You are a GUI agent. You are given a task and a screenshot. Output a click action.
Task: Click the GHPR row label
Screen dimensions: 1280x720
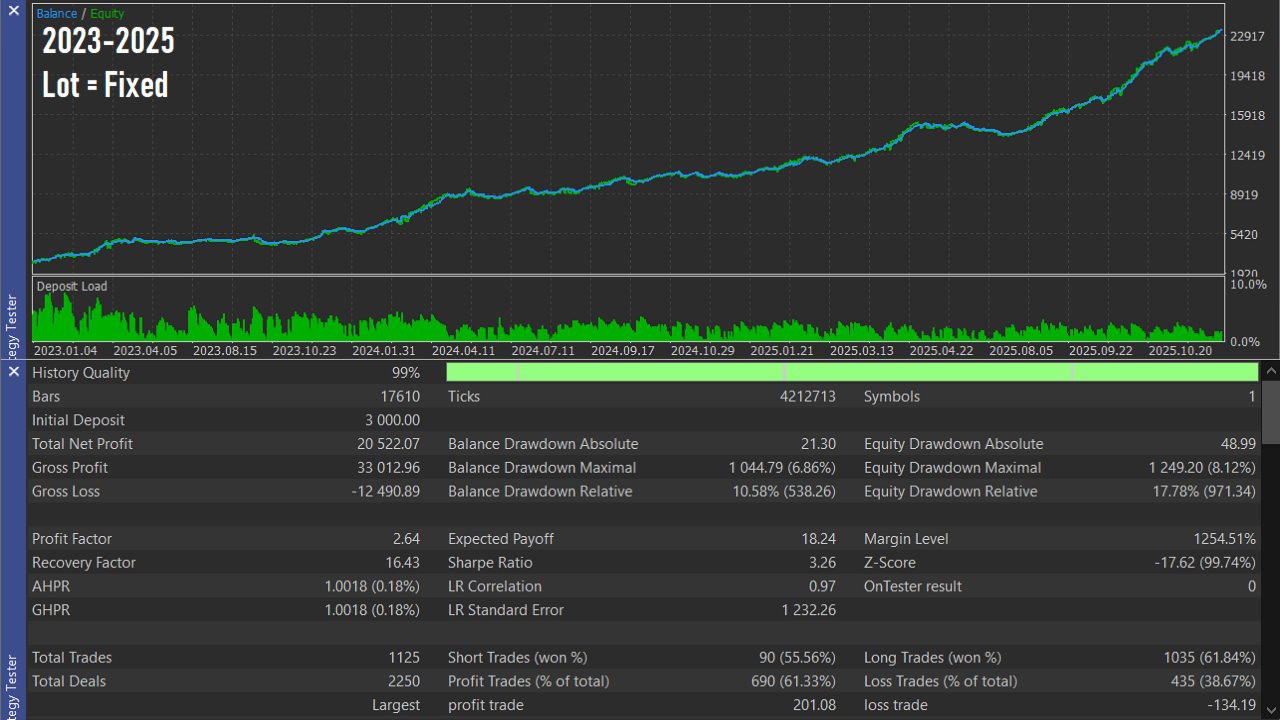coord(51,610)
